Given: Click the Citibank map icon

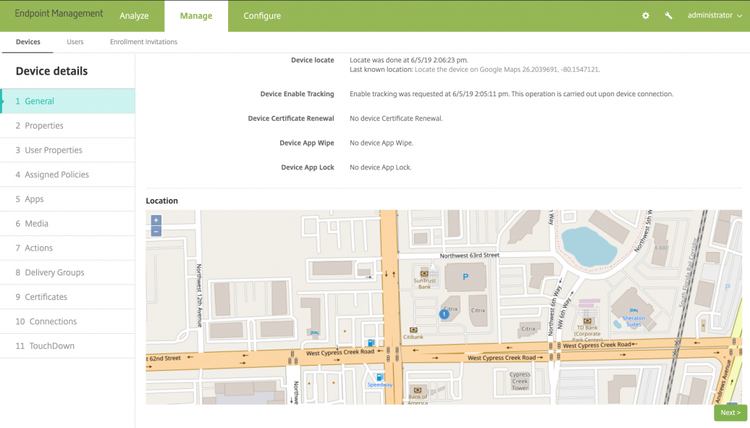Looking at the screenshot, I should tap(414, 330).
